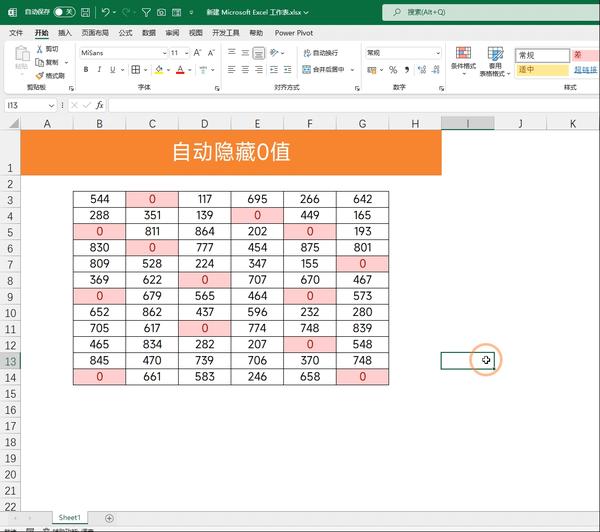Click the text orientation icon
The width and height of the screenshot is (600, 532).
tap(274, 52)
